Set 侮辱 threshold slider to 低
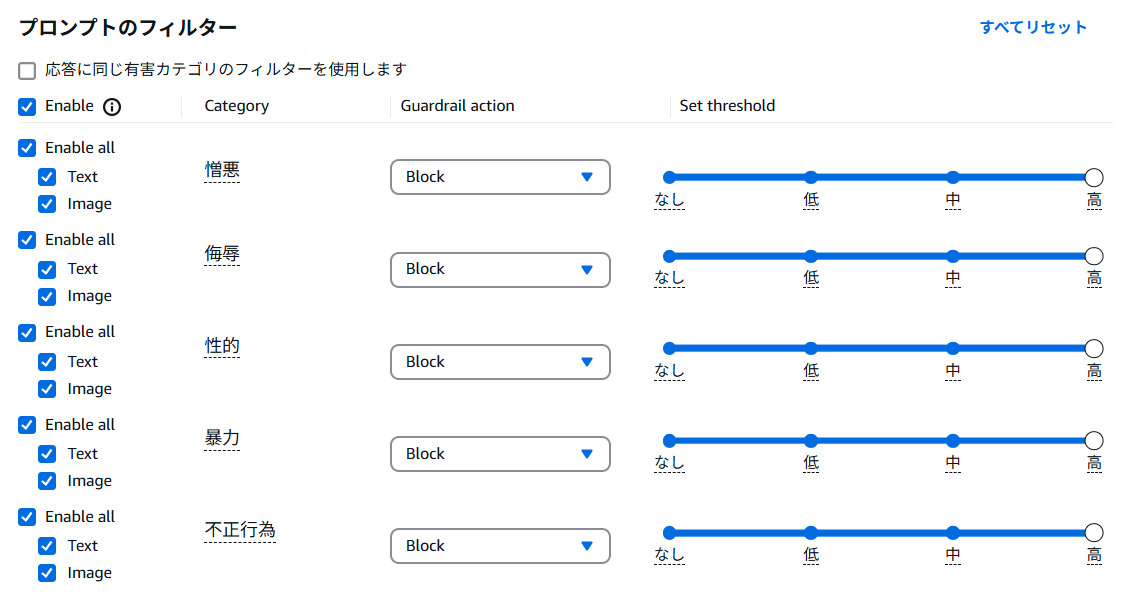The image size is (1128, 592). click(x=811, y=256)
